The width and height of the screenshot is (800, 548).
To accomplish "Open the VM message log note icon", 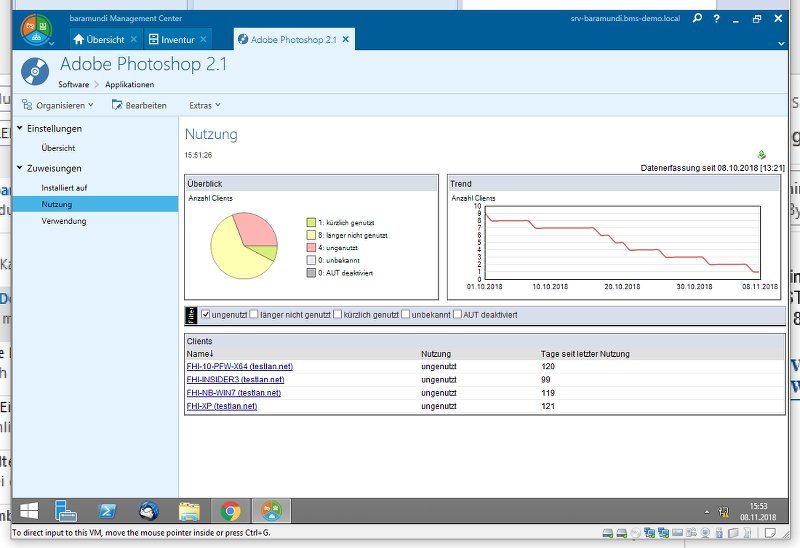I will (770, 533).
